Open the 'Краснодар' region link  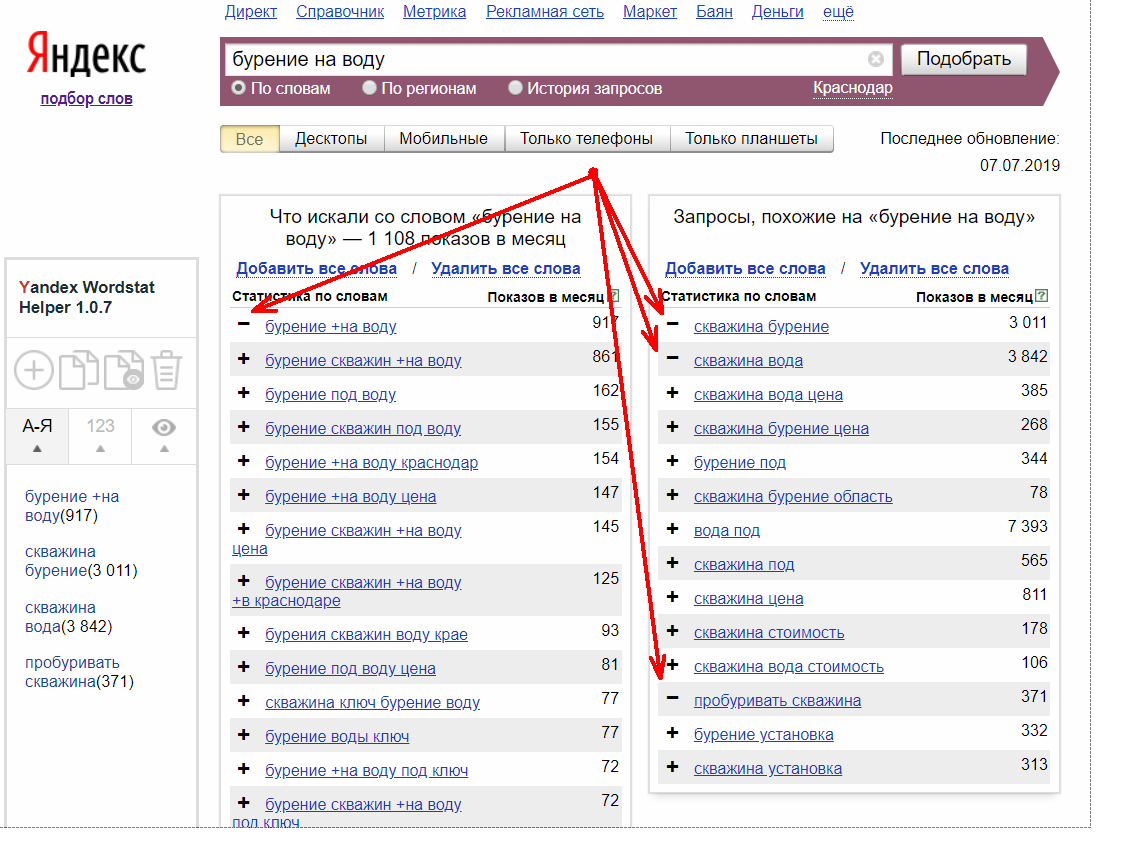tap(853, 88)
